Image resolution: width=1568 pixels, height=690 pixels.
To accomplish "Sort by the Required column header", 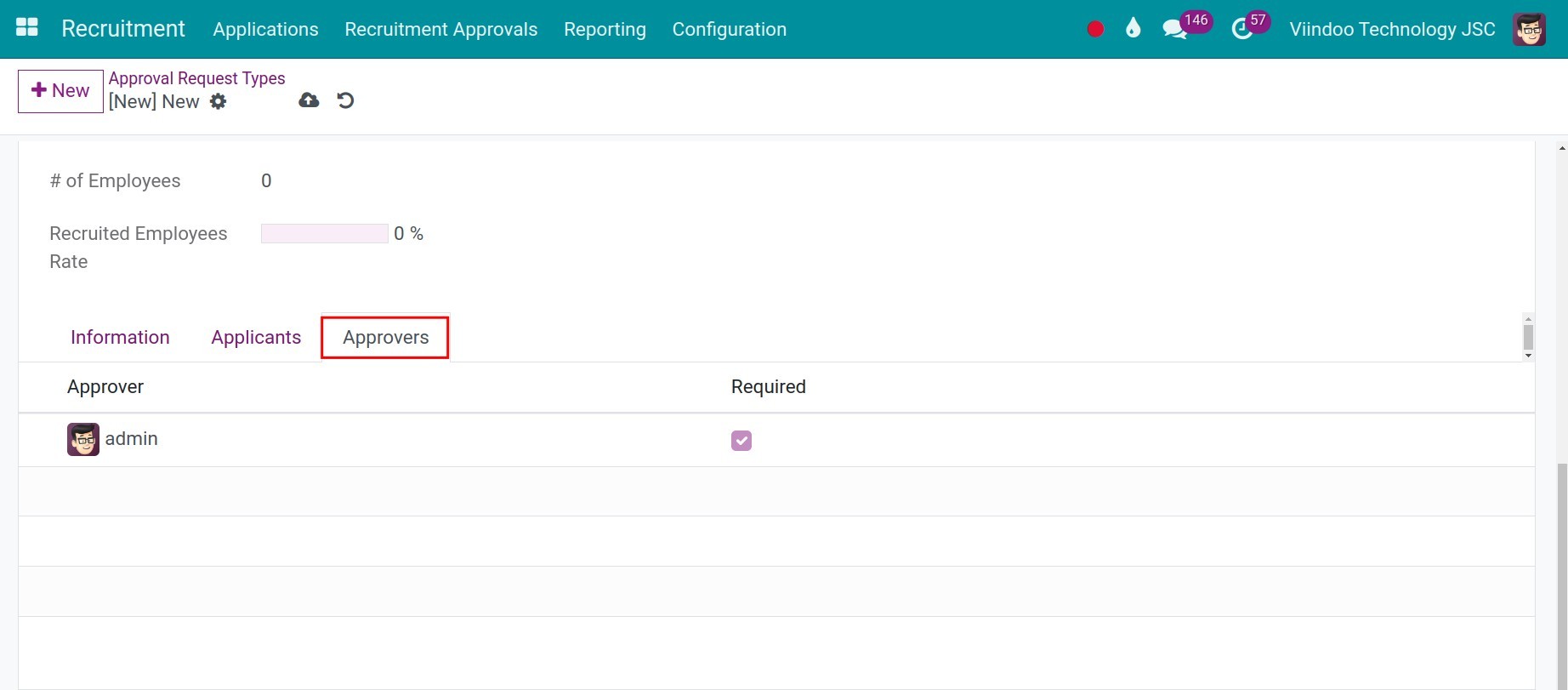I will click(x=768, y=387).
